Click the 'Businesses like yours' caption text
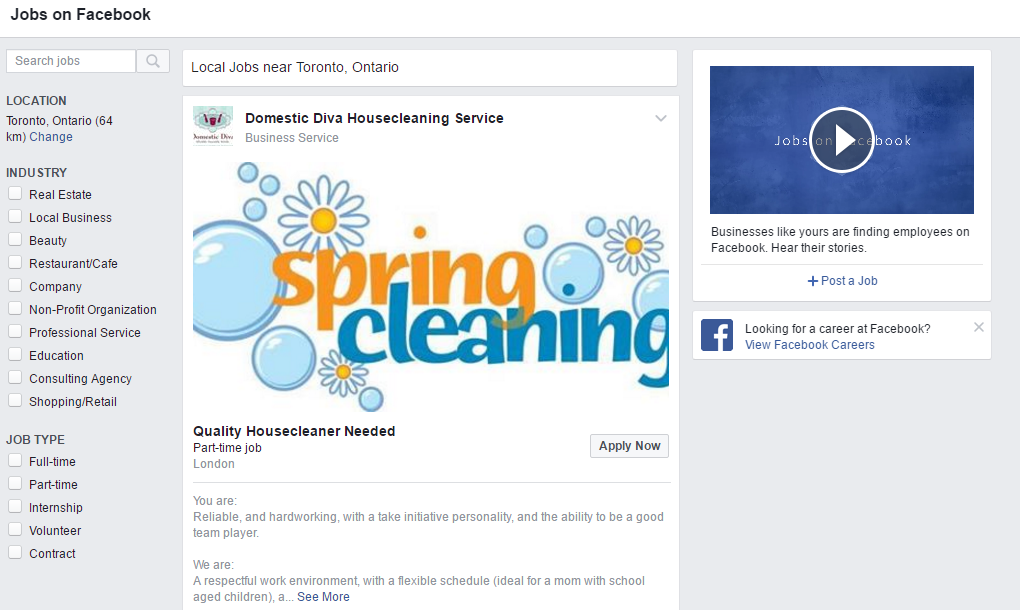 [x=840, y=240]
